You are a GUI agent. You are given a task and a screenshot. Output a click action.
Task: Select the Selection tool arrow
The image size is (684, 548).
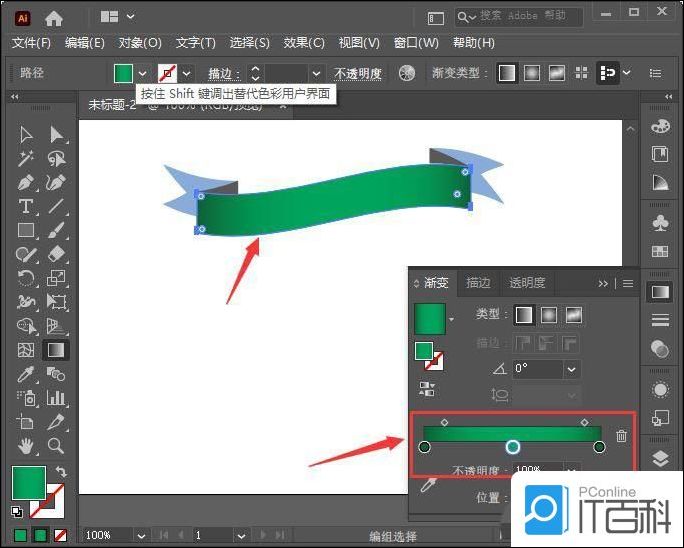point(26,135)
